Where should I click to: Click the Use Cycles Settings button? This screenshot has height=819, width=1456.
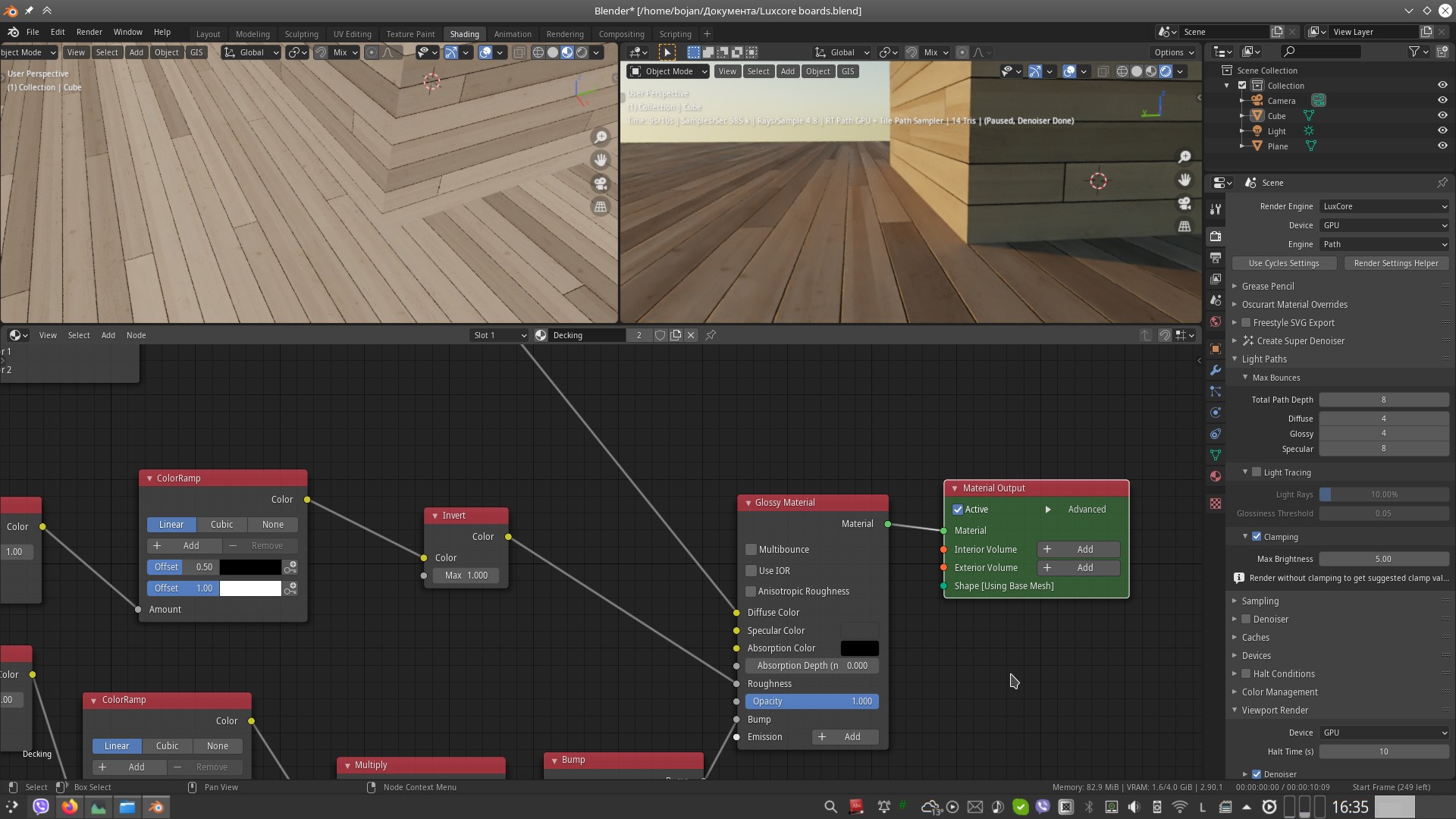tap(1283, 263)
